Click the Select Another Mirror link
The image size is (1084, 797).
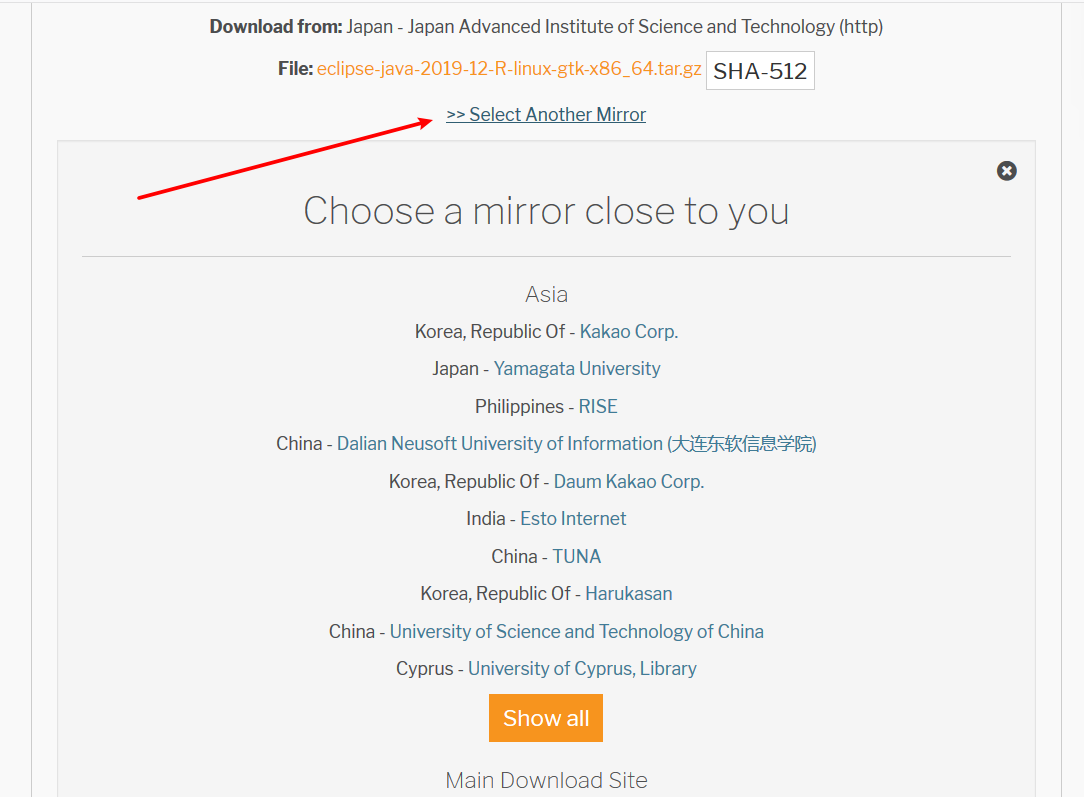tap(546, 114)
